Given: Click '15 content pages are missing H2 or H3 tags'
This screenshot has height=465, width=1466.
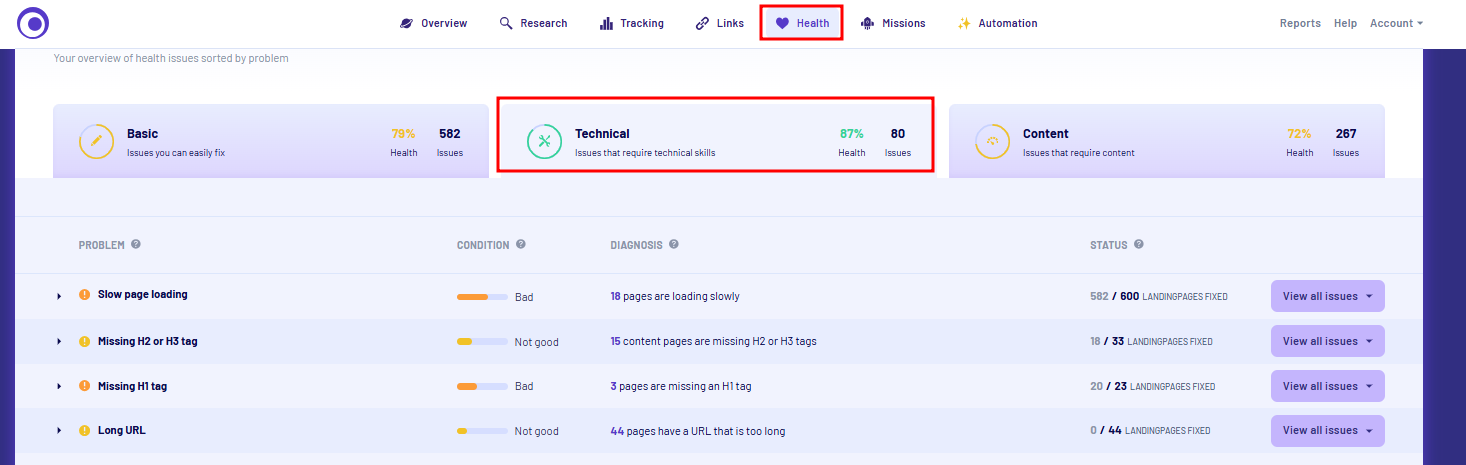Looking at the screenshot, I should 713,341.
